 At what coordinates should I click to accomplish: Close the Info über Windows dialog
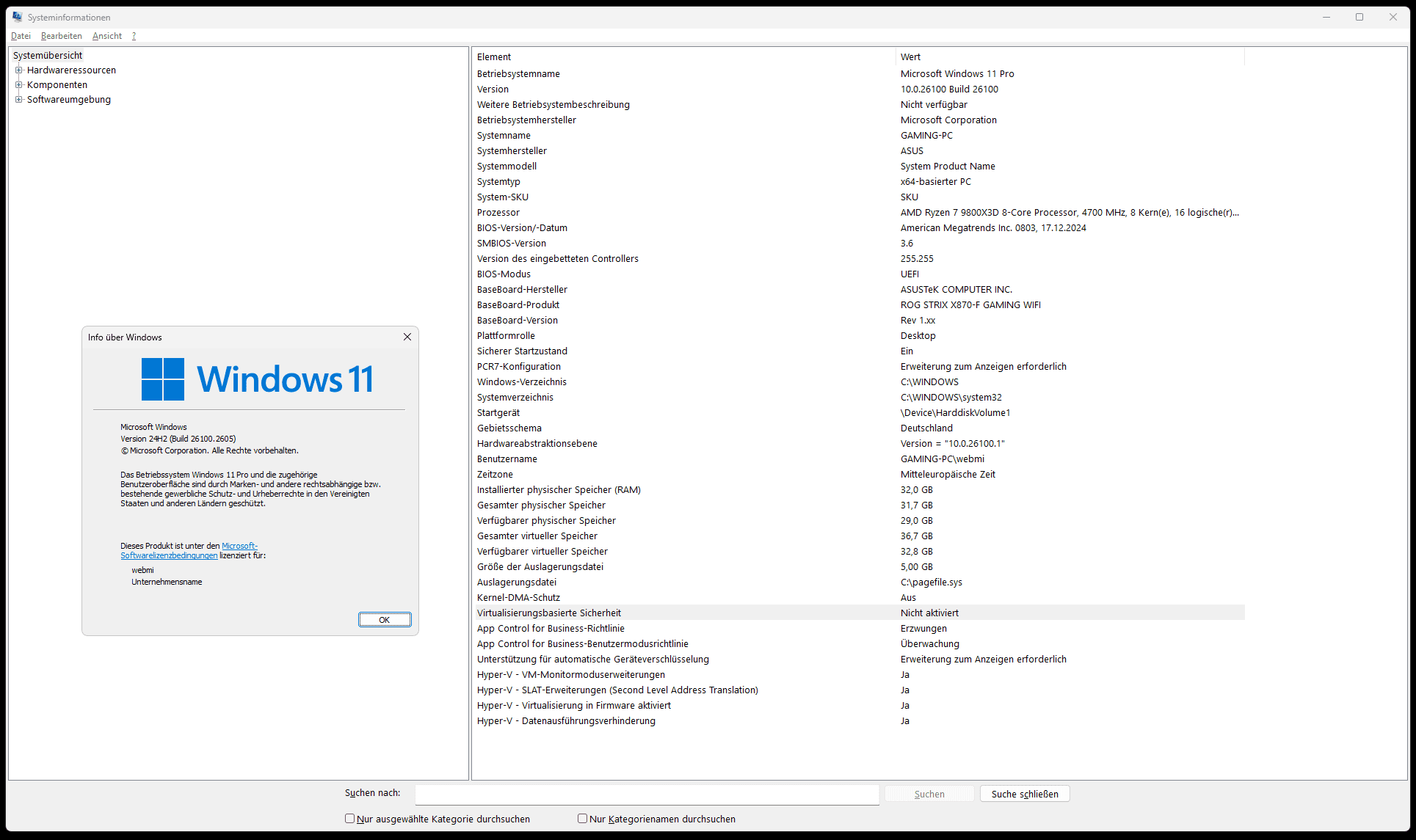[407, 337]
